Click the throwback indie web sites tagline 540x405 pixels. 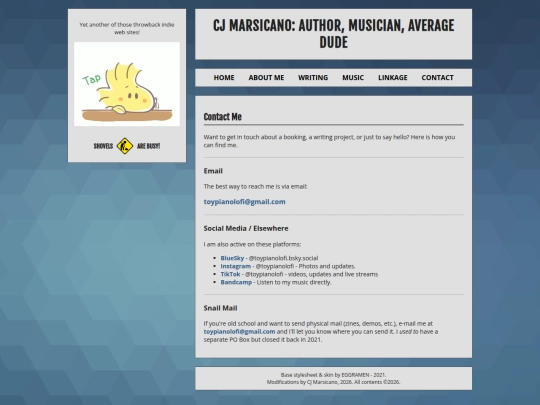coord(127,28)
